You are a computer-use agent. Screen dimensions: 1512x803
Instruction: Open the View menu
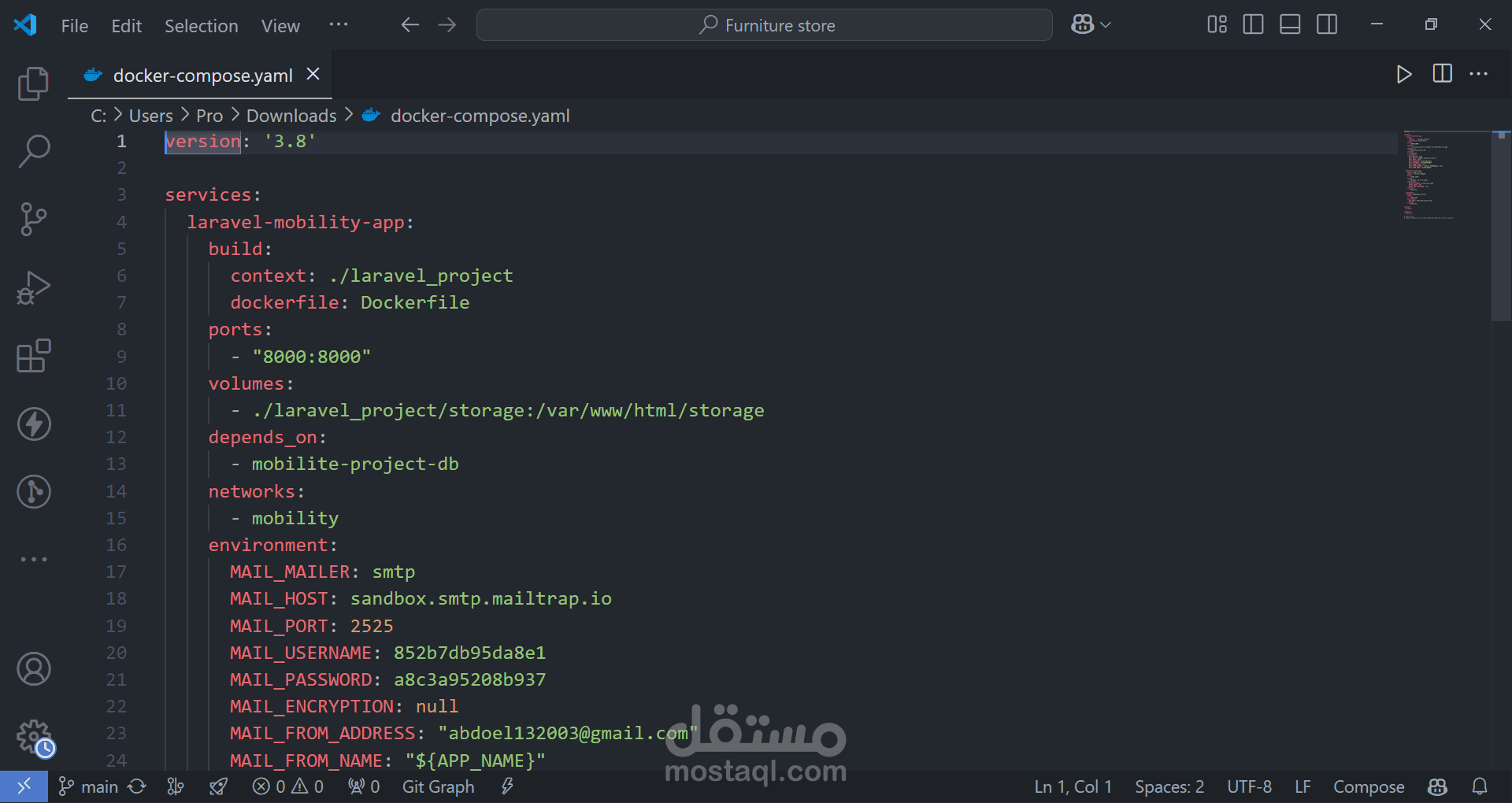280,26
